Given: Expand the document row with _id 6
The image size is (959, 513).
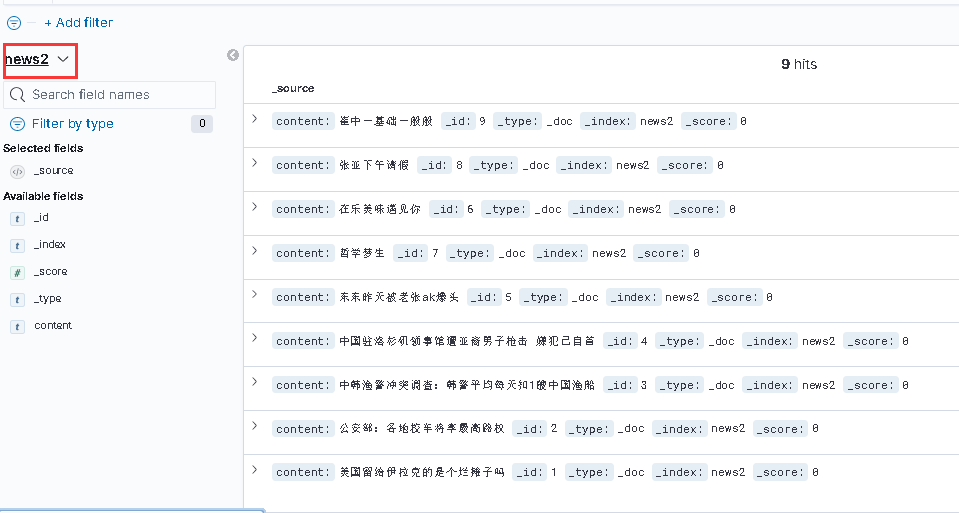Looking at the screenshot, I should tap(255, 207).
